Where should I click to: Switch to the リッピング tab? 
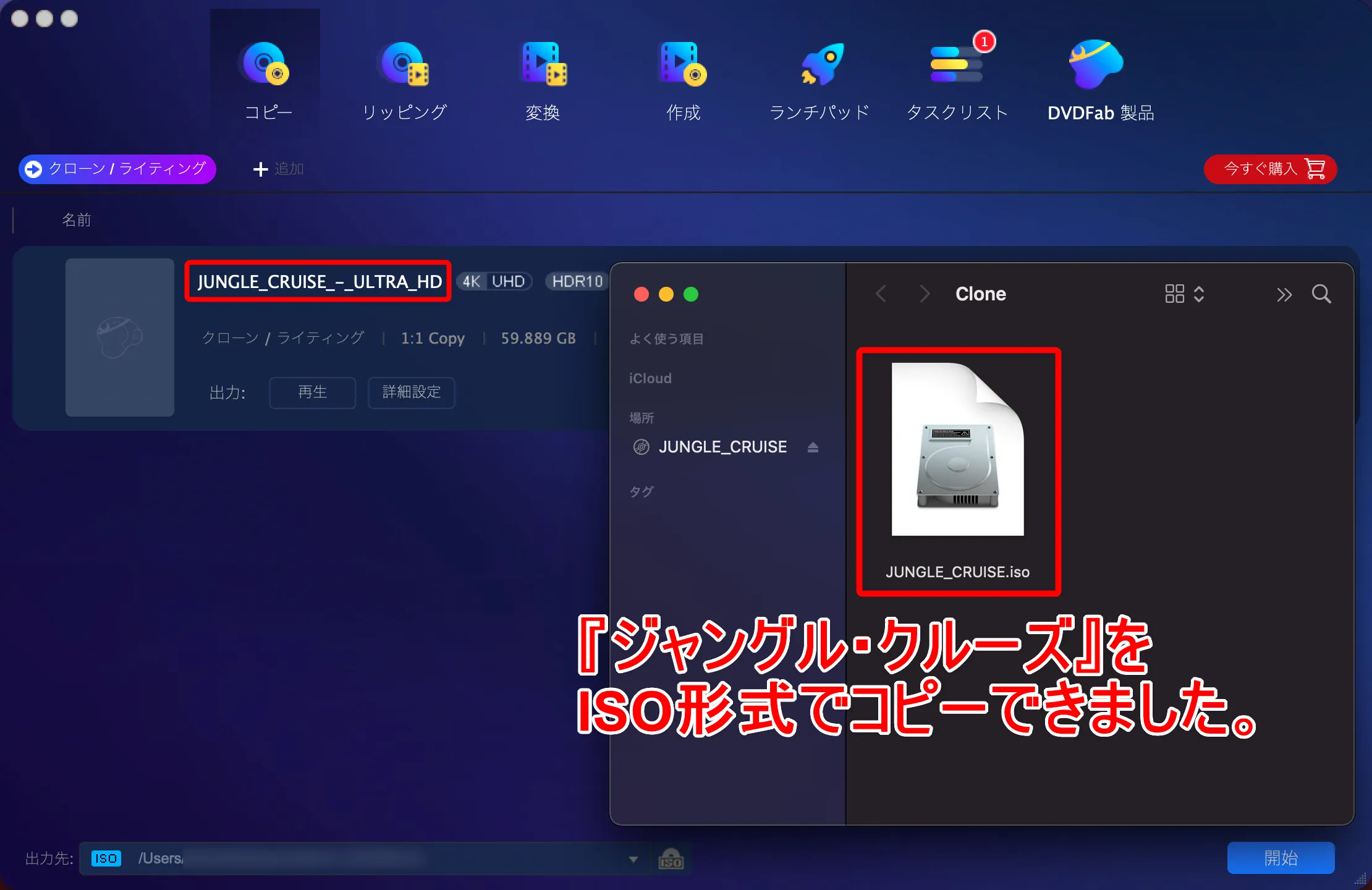405,79
